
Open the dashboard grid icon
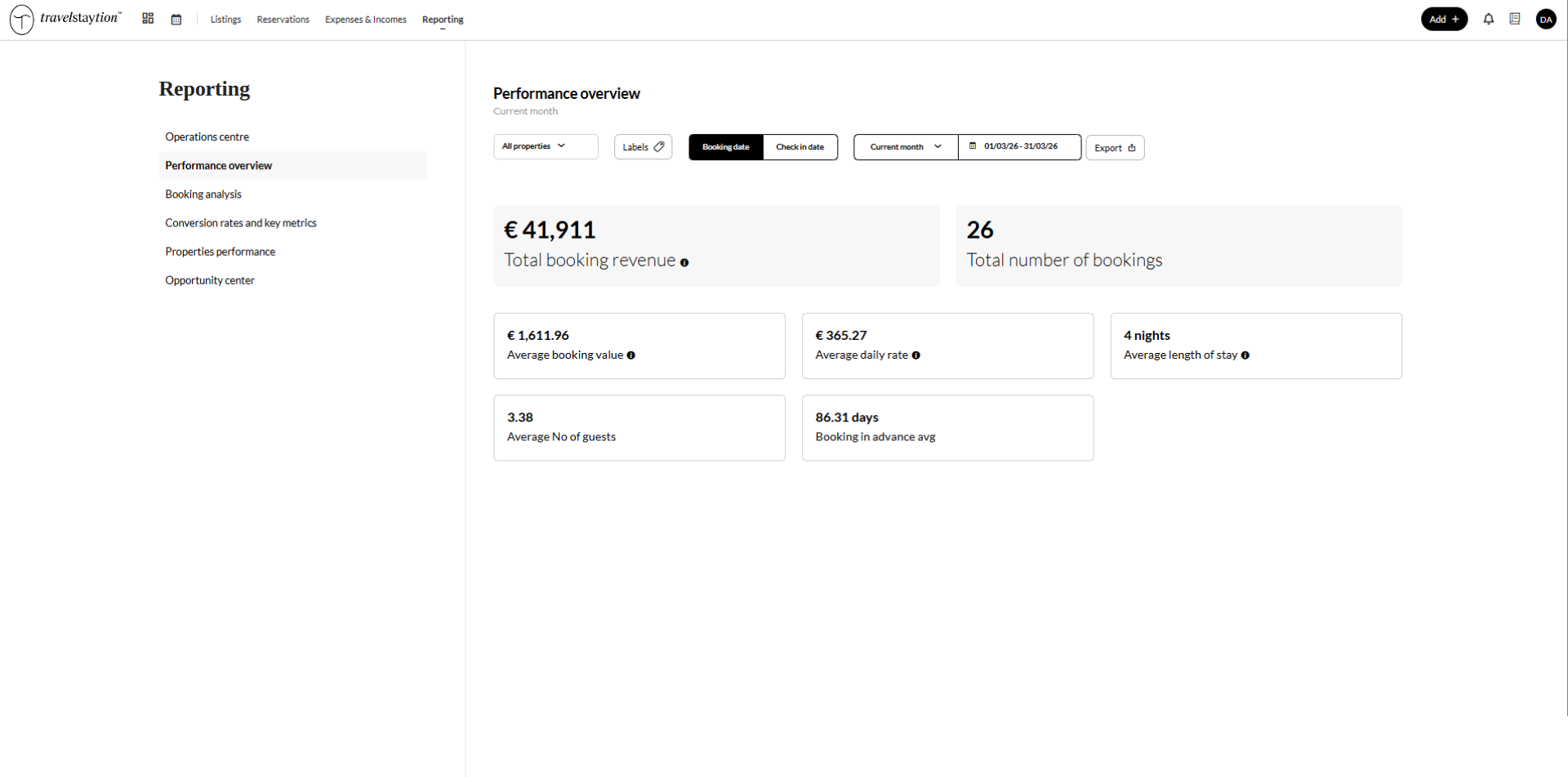tap(148, 19)
